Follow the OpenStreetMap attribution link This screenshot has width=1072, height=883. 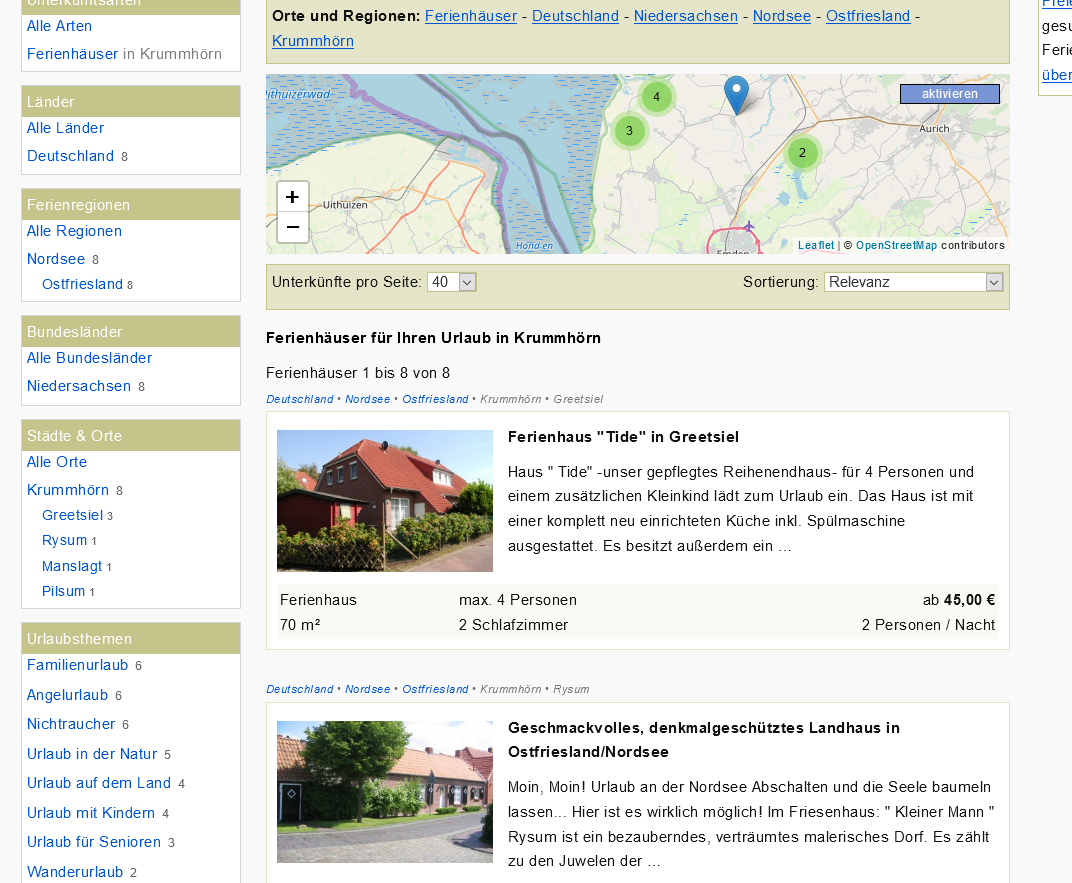tap(896, 245)
